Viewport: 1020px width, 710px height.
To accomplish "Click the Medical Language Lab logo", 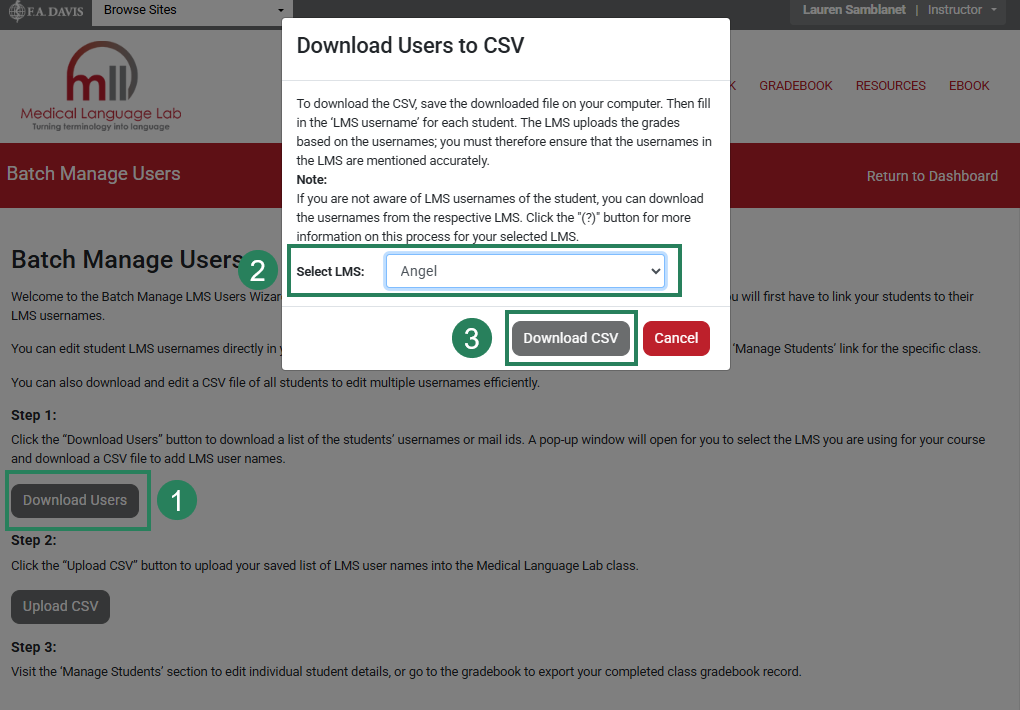I will click(100, 85).
